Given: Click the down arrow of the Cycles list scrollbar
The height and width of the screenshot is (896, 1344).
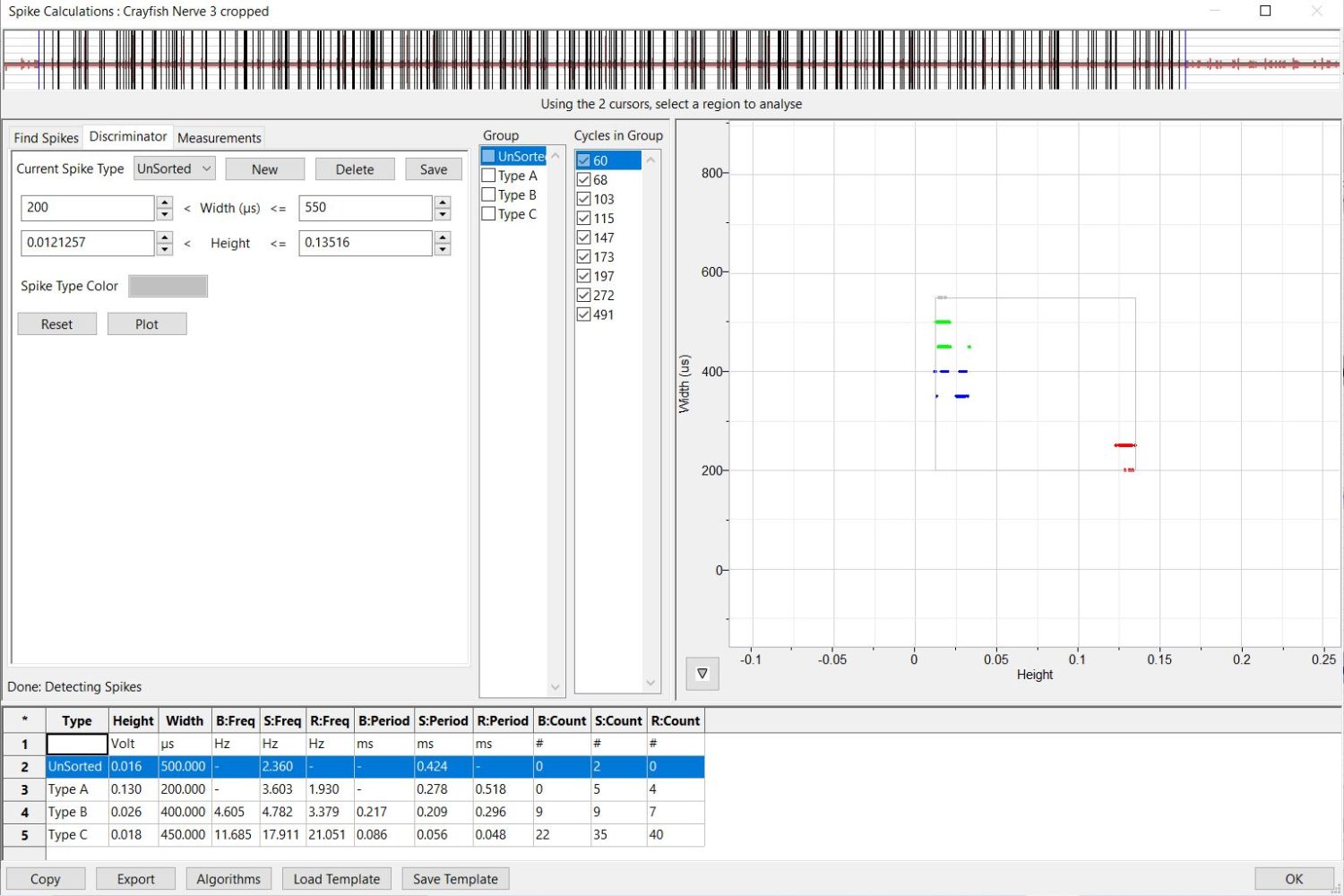Looking at the screenshot, I should tap(650, 683).
